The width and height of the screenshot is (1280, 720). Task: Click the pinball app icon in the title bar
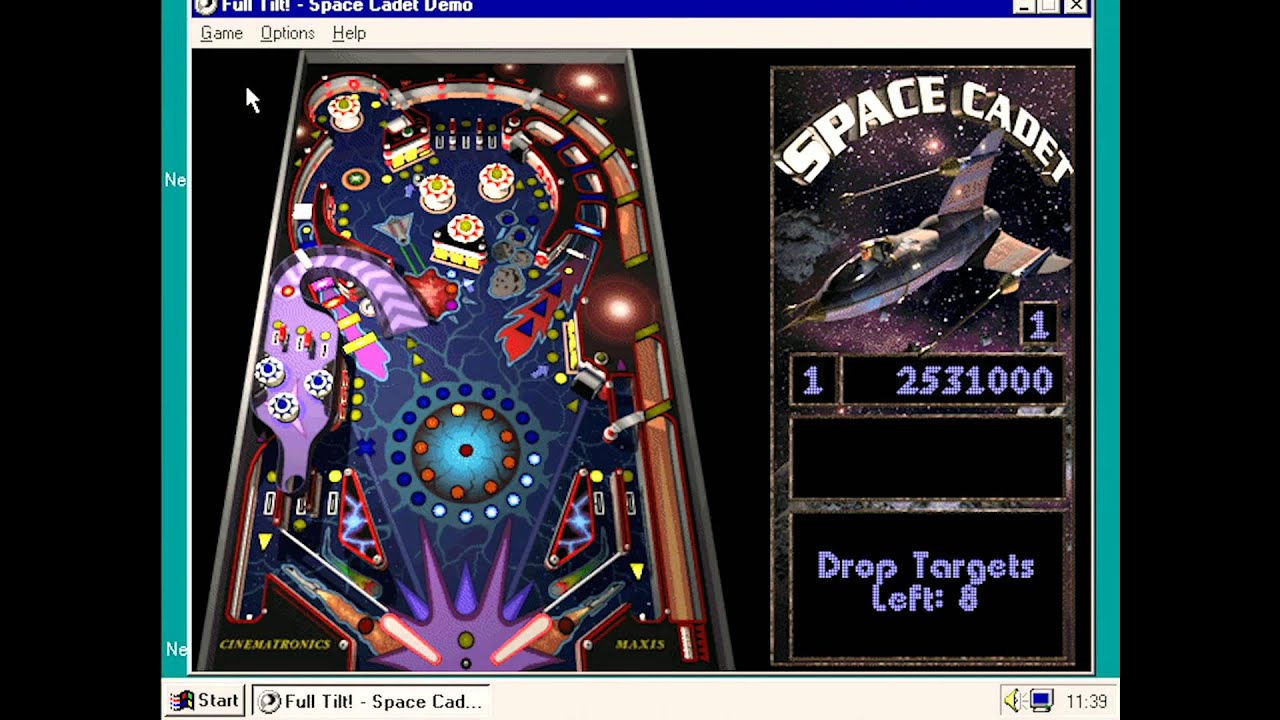click(x=205, y=6)
